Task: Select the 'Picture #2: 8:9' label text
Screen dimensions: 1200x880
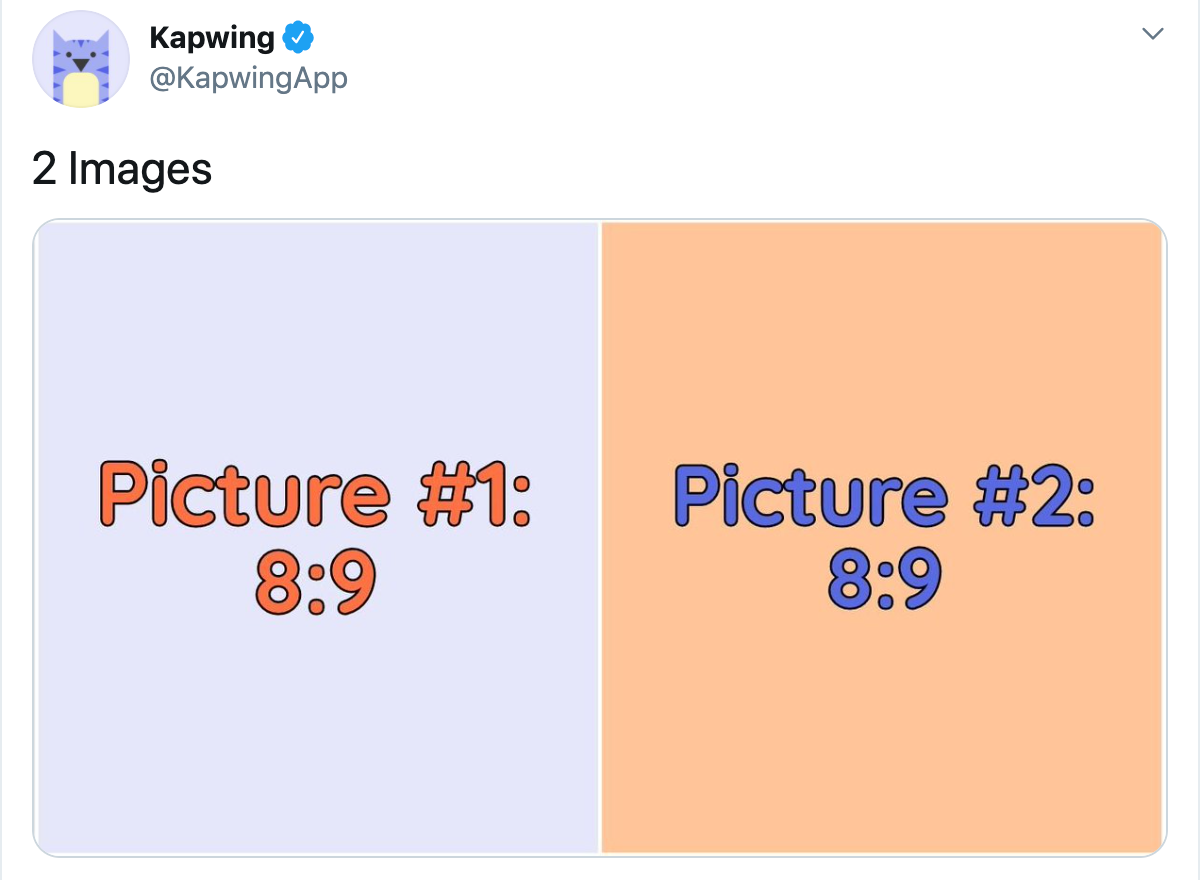Action: (x=885, y=530)
